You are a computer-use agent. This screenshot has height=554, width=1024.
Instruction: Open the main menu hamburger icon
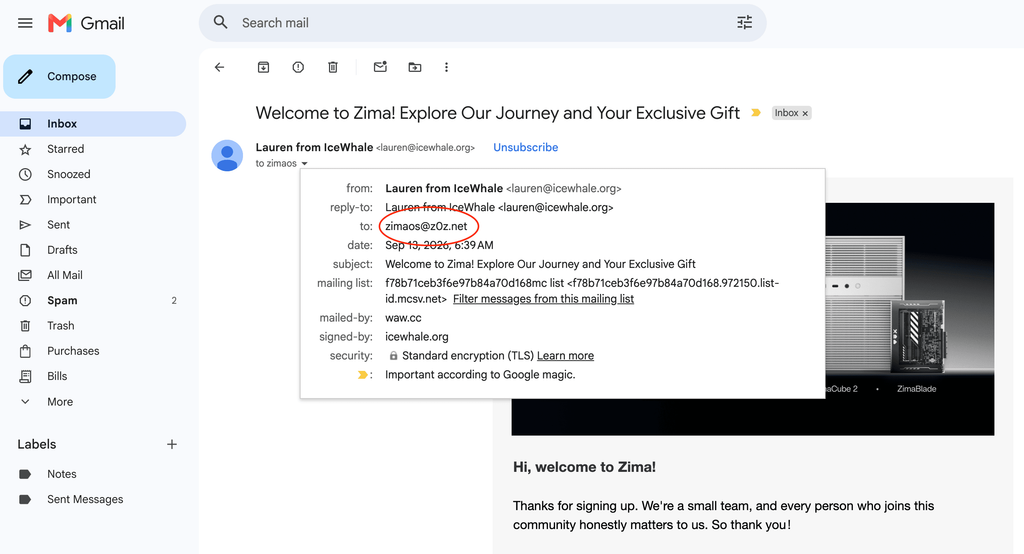click(x=25, y=24)
